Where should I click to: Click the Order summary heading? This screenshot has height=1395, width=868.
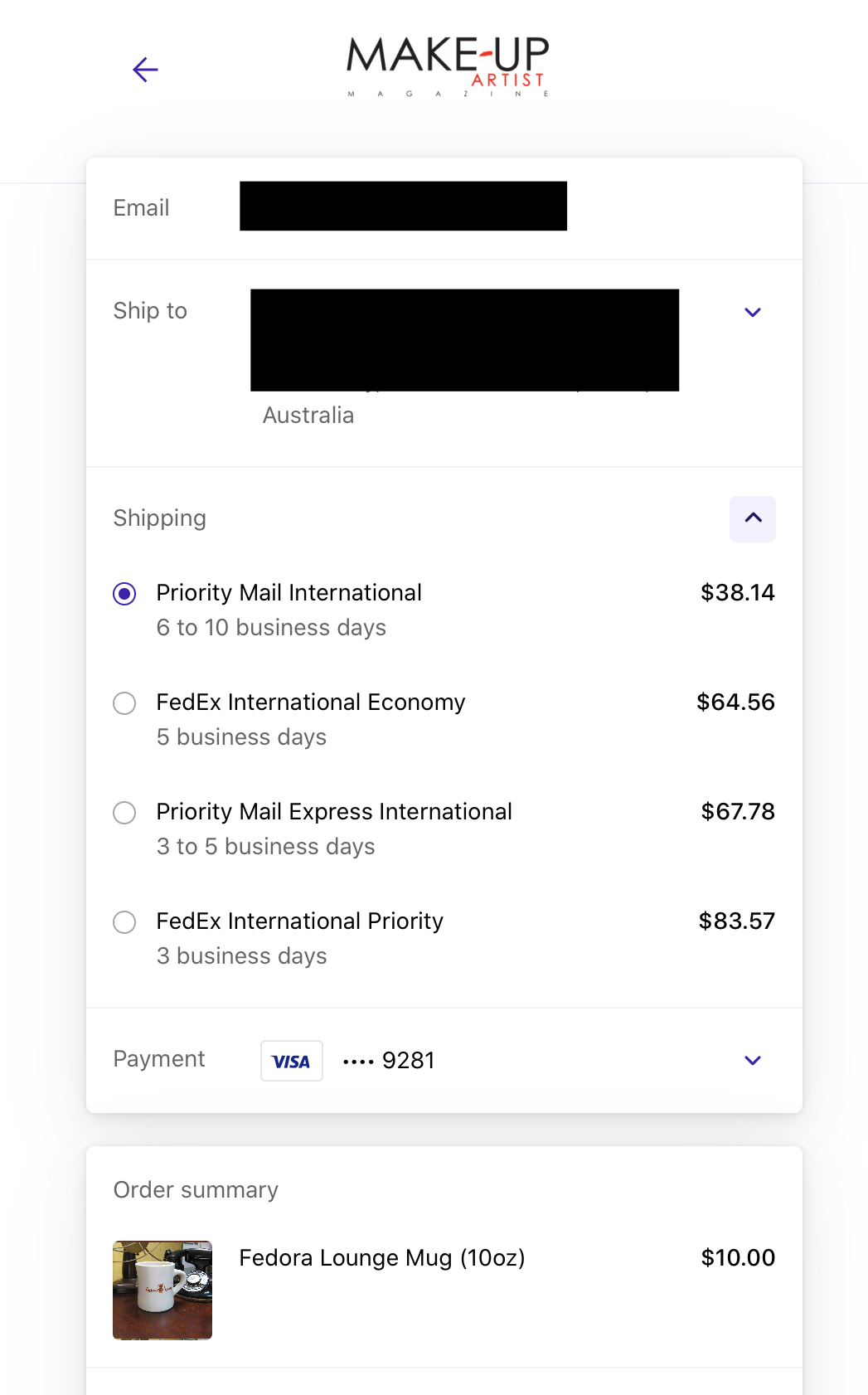(196, 1190)
